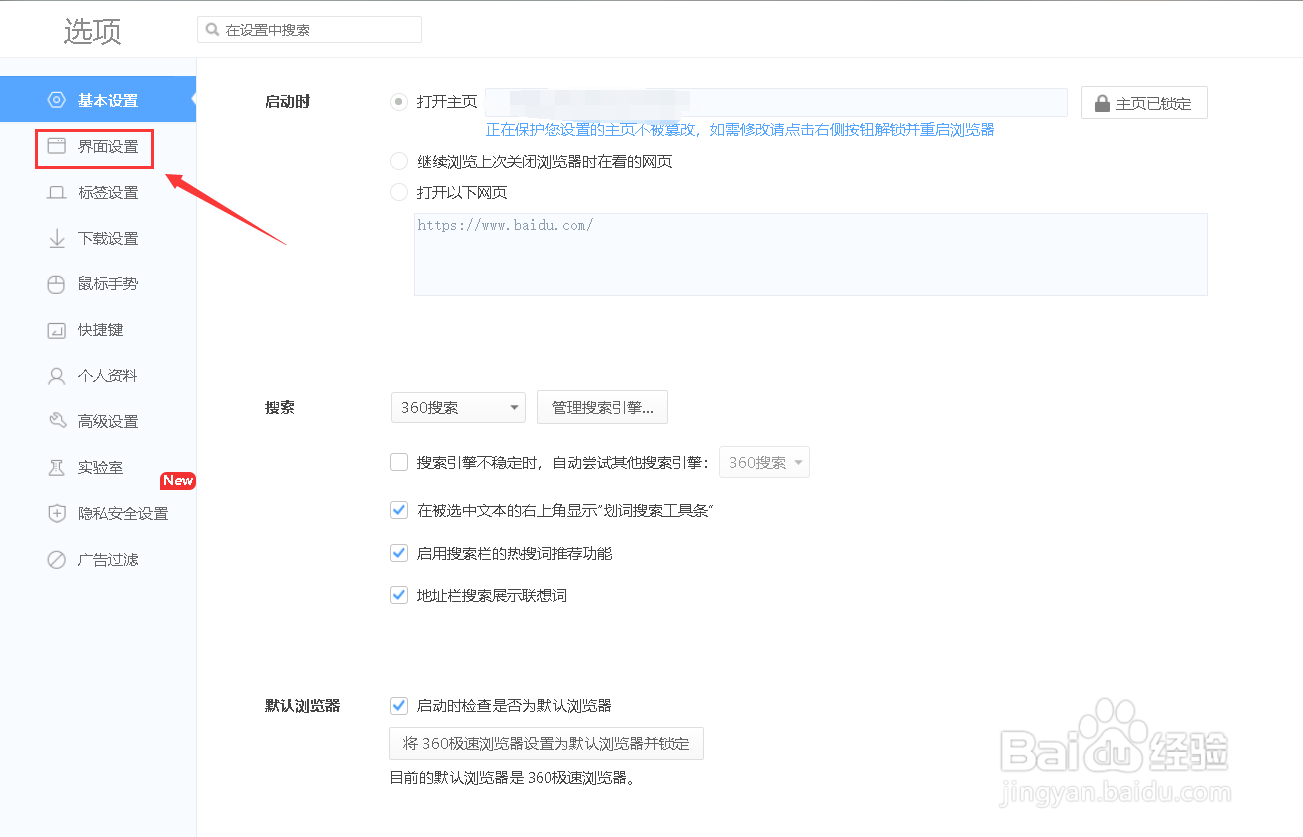Open 隐私安全设置 from the sidebar
This screenshot has width=1303, height=837.
tap(105, 513)
